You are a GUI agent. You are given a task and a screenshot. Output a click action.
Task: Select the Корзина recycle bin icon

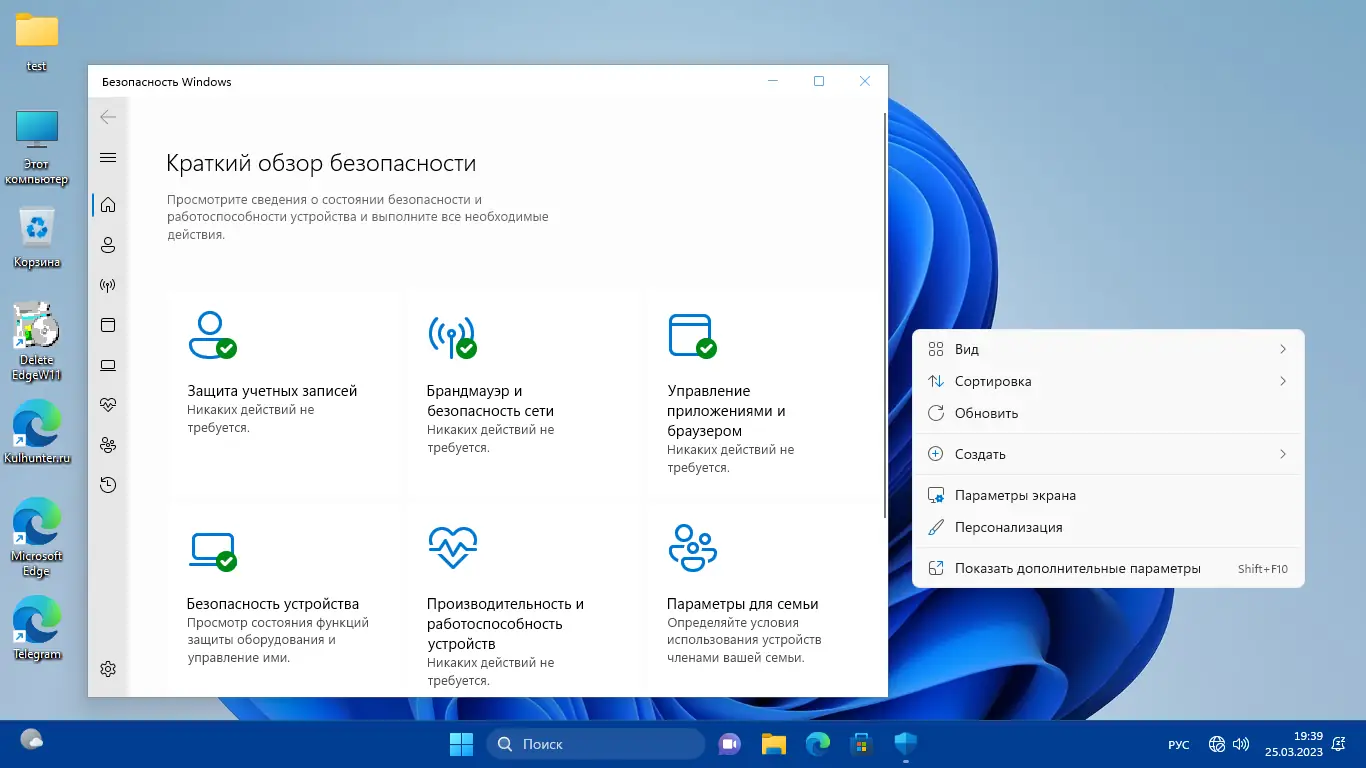pyautogui.click(x=37, y=238)
